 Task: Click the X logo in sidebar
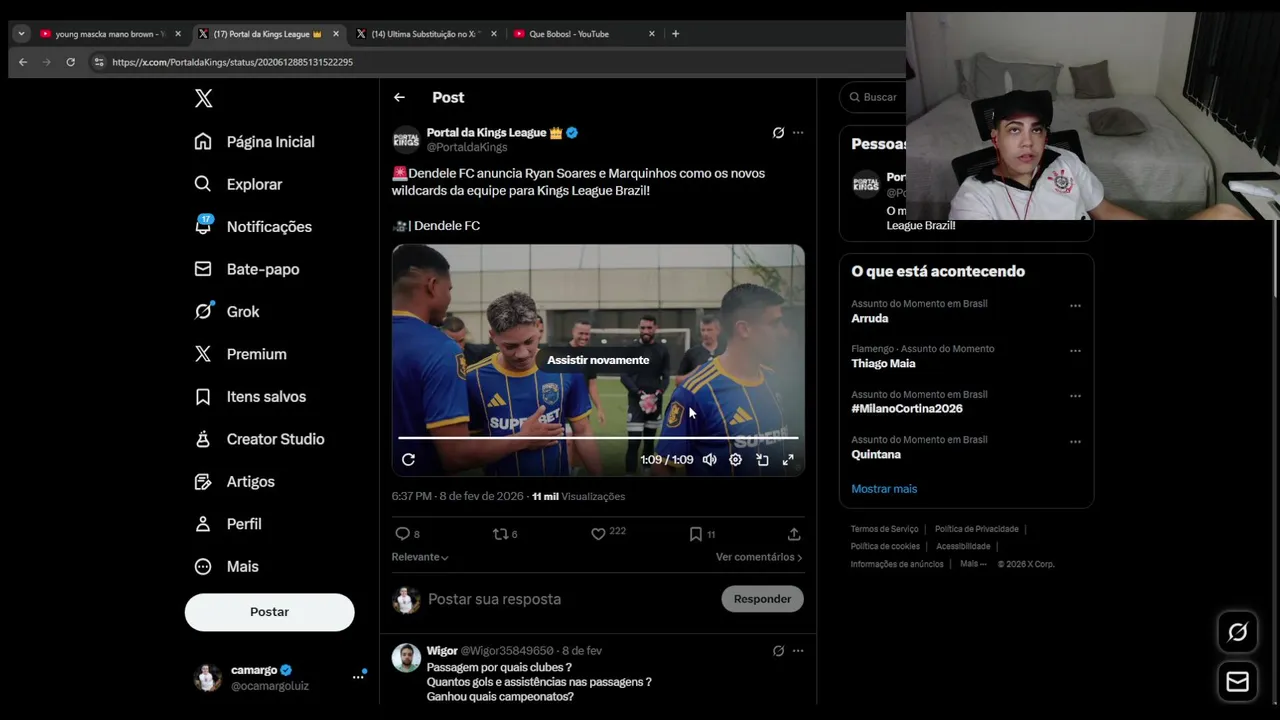pyautogui.click(x=203, y=98)
